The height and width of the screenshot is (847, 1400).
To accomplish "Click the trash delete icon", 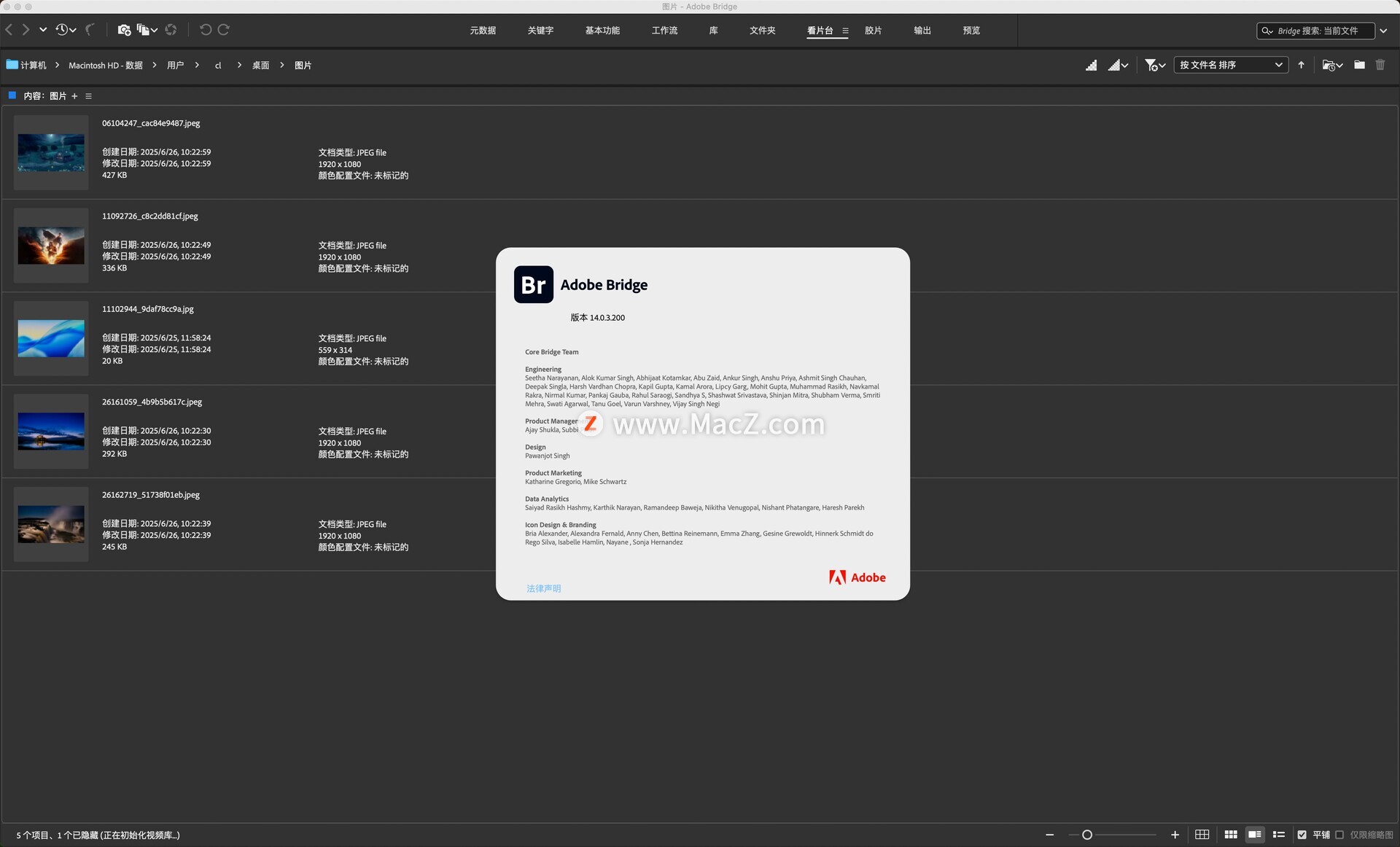I will (1380, 65).
